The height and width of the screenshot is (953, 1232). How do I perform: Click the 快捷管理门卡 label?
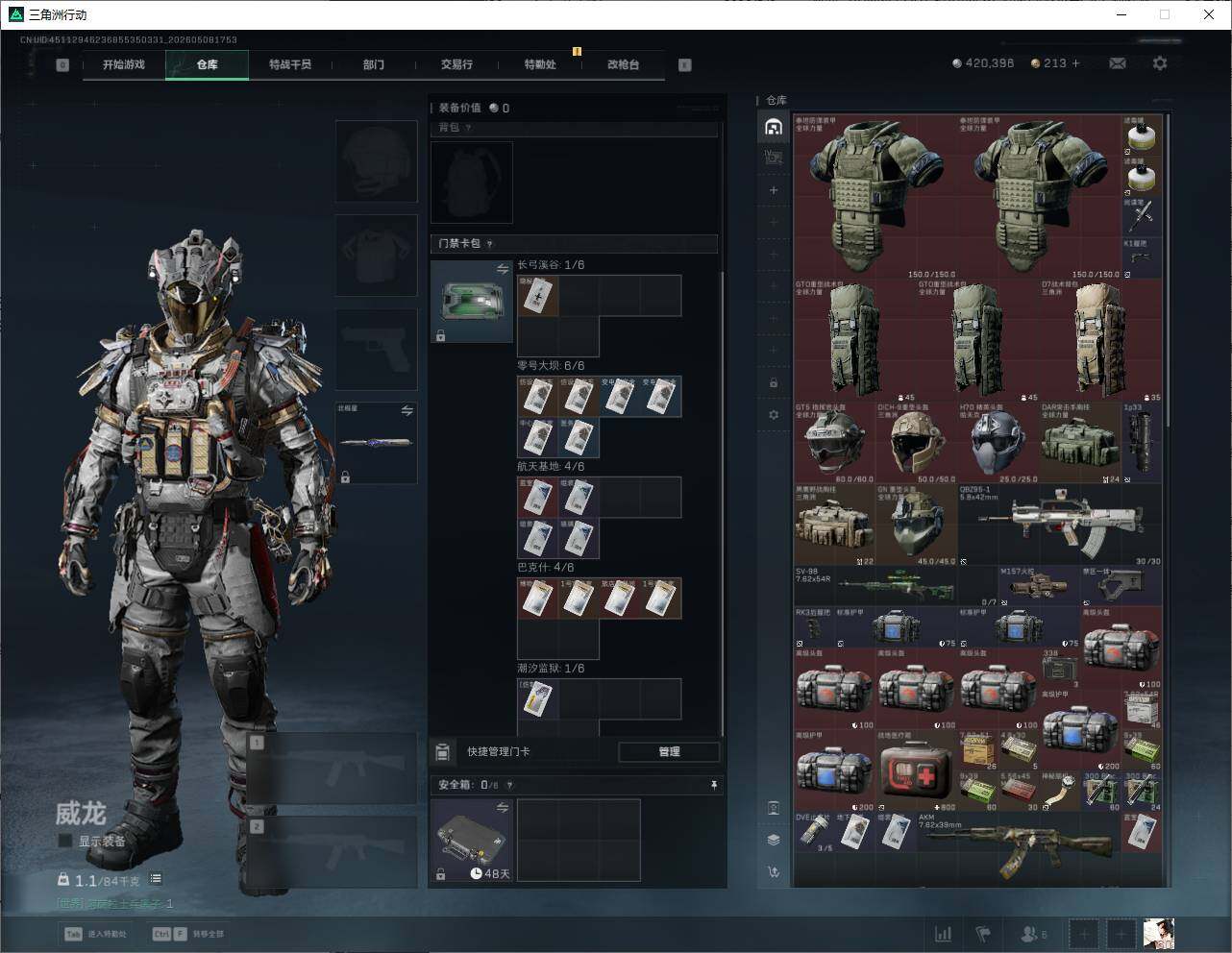coord(498,751)
